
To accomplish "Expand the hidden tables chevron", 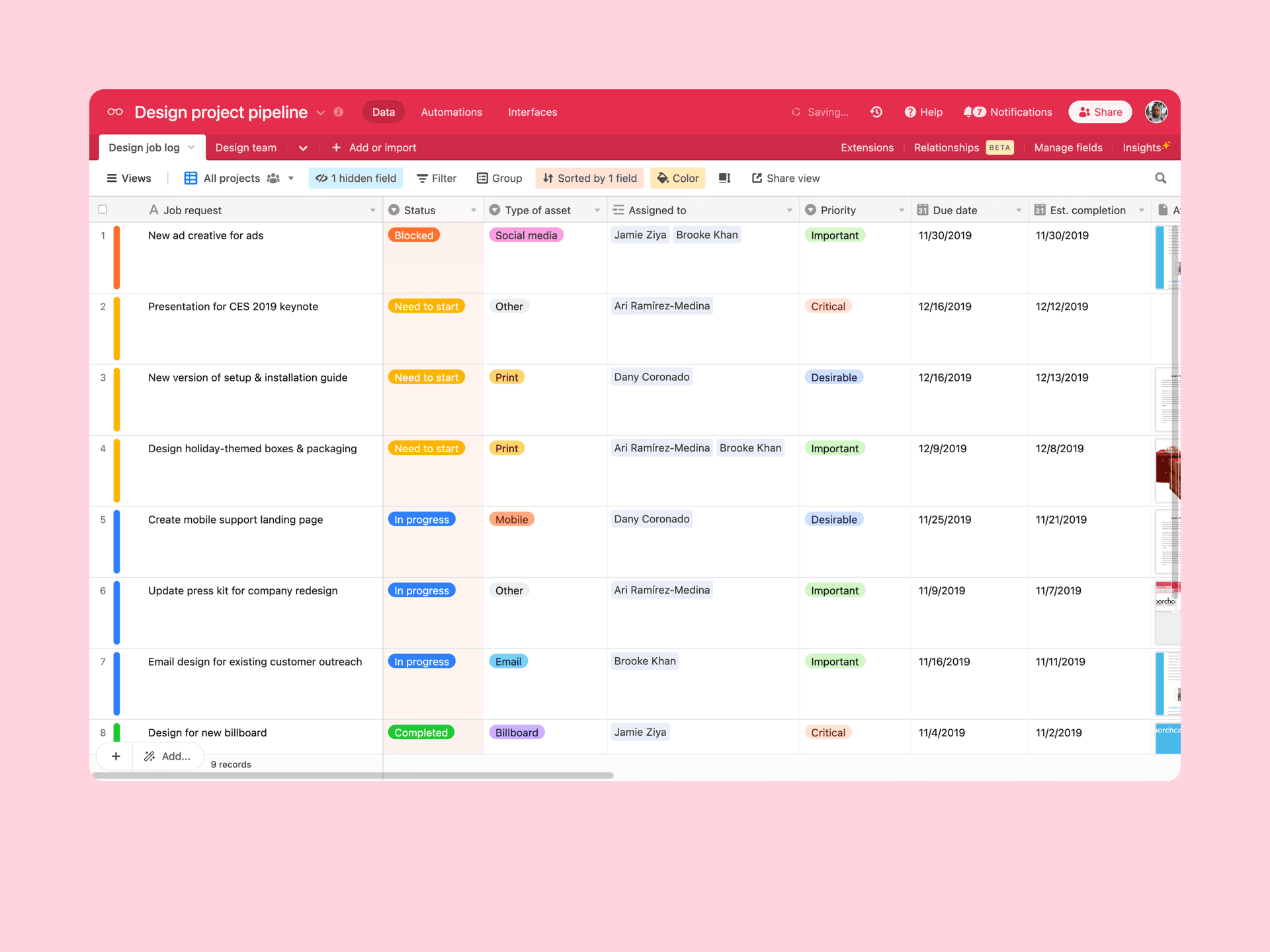I will pos(303,147).
